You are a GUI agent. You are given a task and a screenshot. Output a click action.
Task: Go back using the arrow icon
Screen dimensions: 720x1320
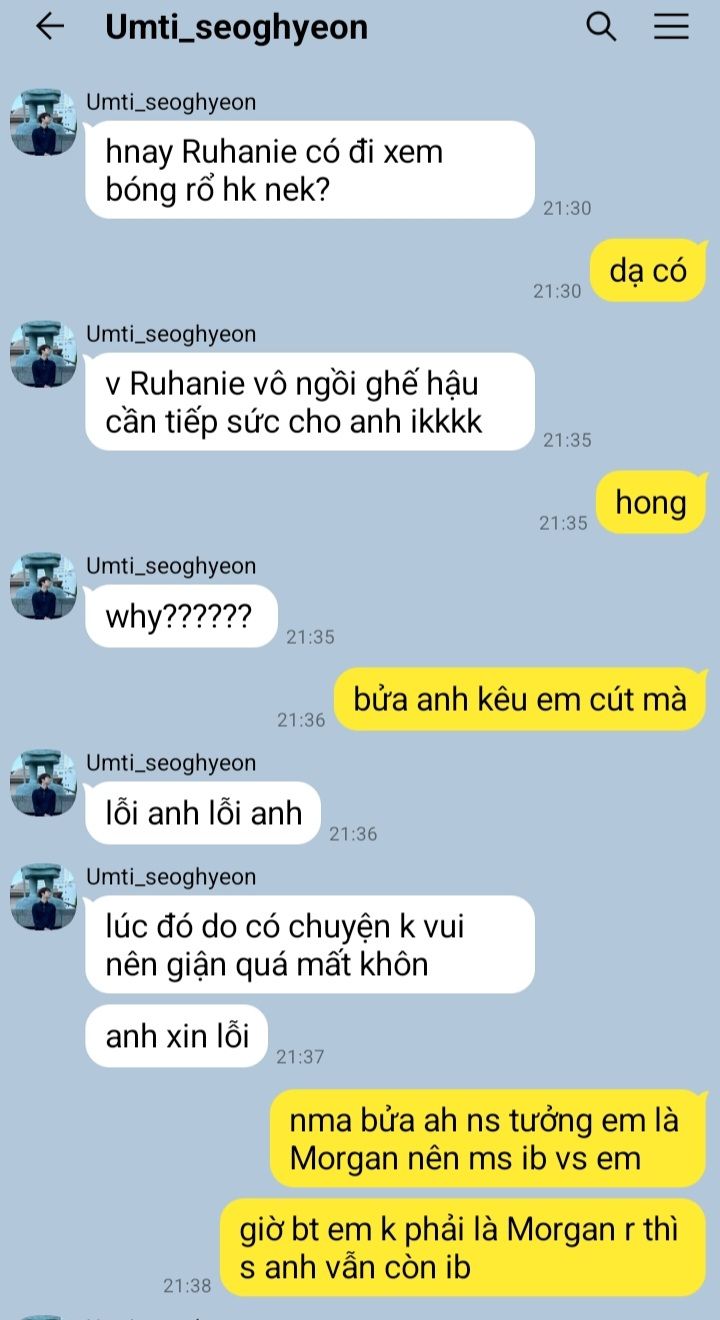[49, 27]
